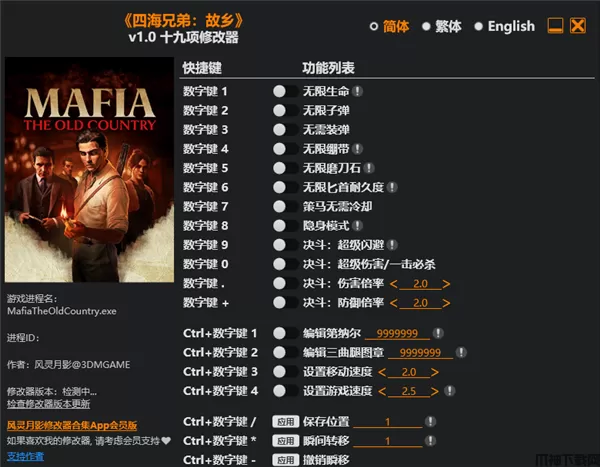Click the info icon beside 无限绷带
This screenshot has width=600, height=467.
357,149
